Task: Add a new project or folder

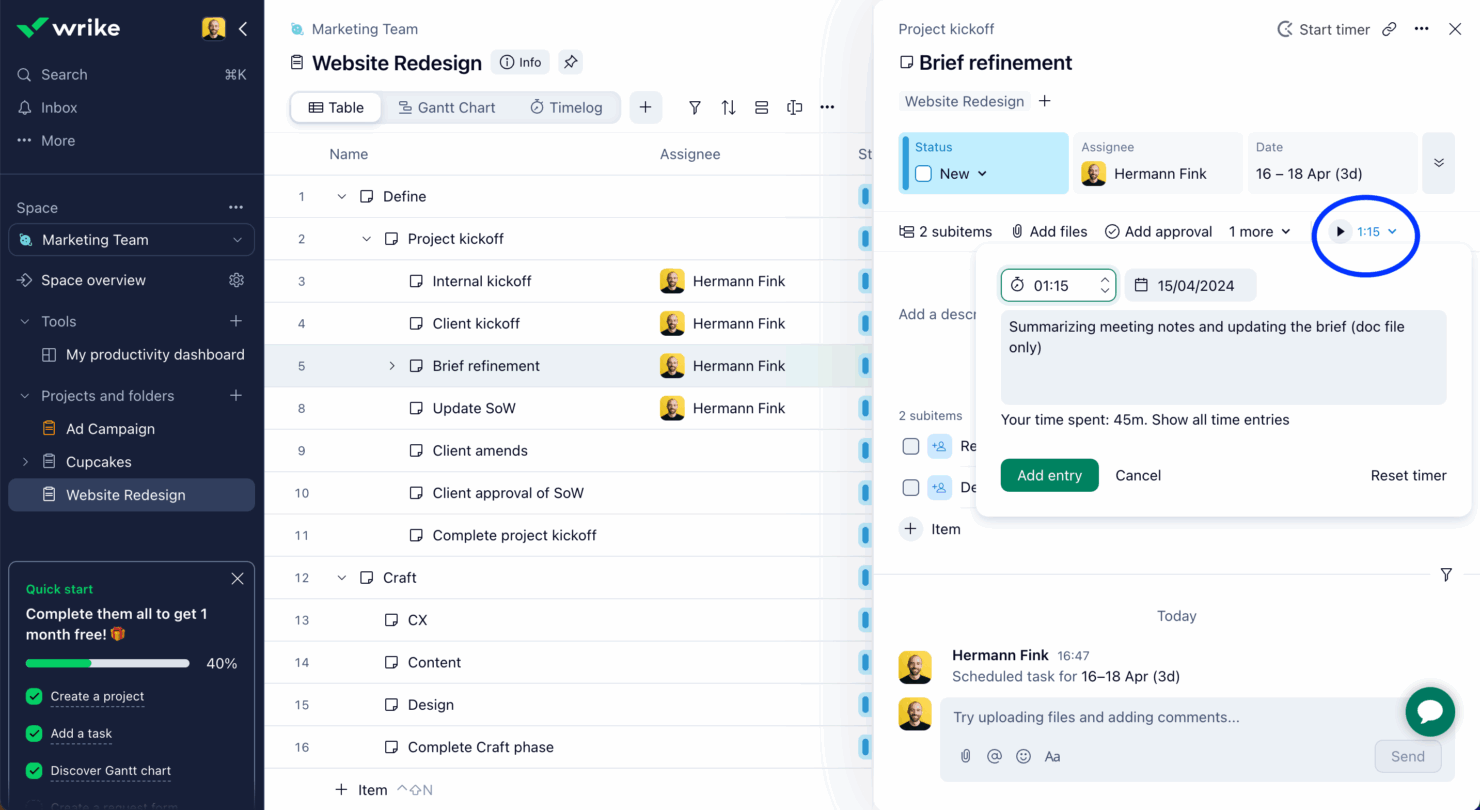Action: (236, 395)
